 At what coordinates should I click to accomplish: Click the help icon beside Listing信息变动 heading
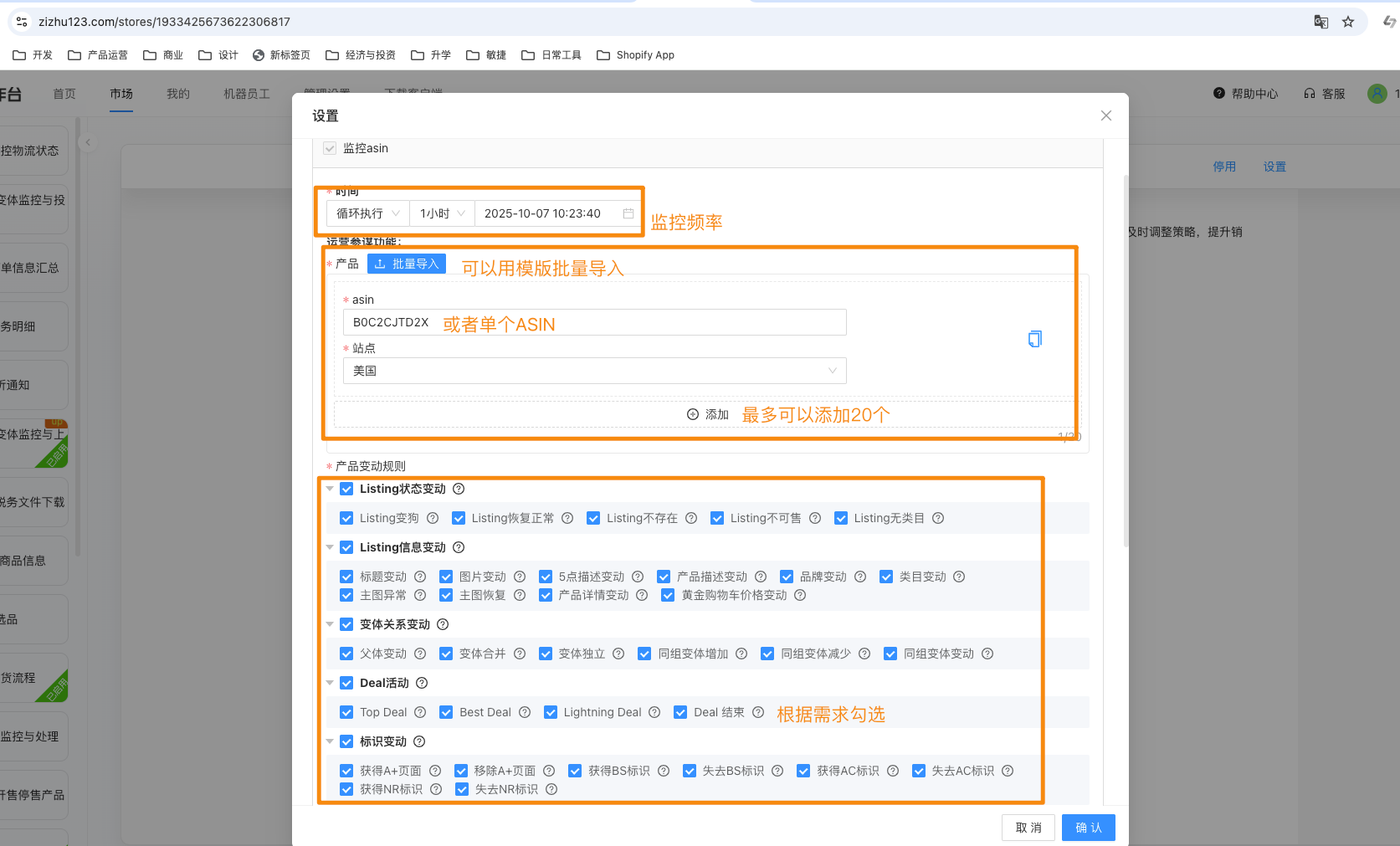click(459, 547)
